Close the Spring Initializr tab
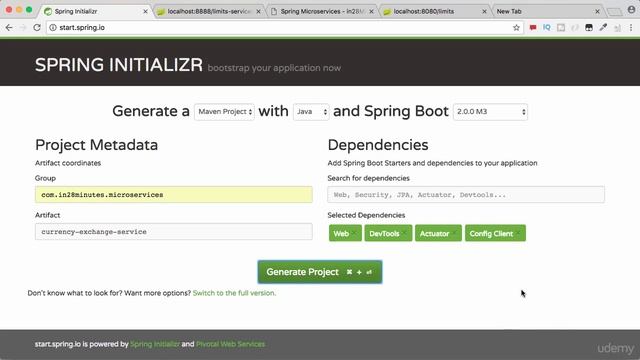This screenshot has width=640, height=360. pos(145,11)
